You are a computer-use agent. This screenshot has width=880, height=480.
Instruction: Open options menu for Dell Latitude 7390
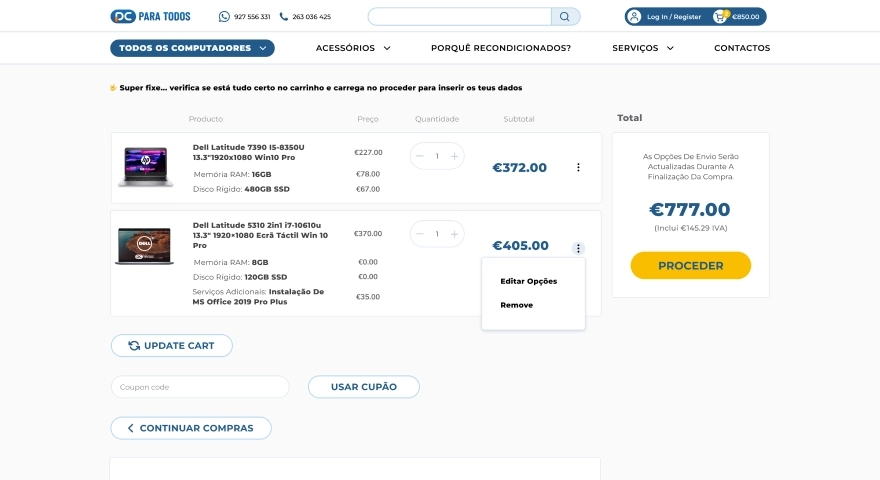point(578,167)
